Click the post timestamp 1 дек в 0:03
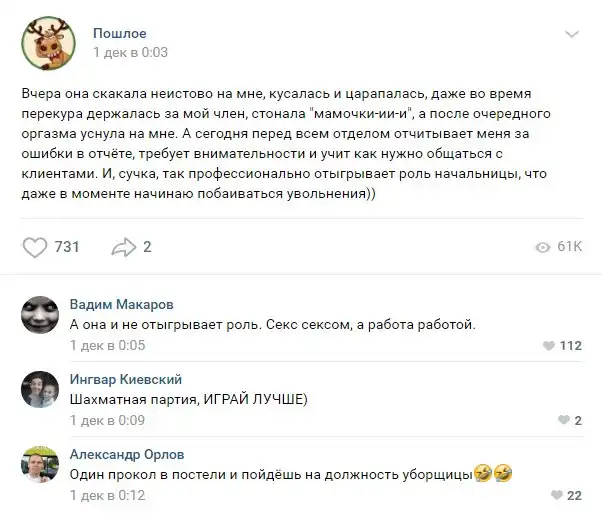602x521 pixels. point(130,52)
